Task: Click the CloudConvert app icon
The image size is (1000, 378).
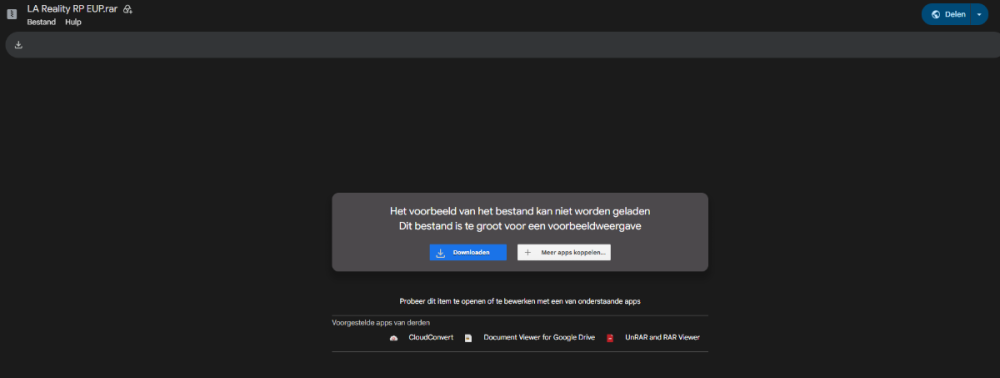Action: click(394, 338)
